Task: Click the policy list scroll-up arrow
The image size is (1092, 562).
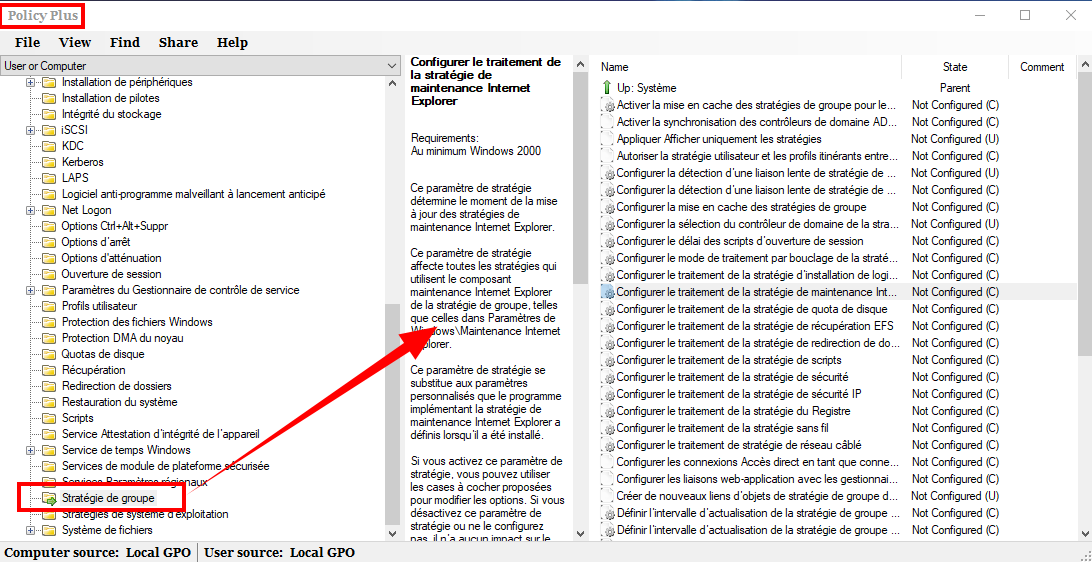Action: click(1084, 63)
